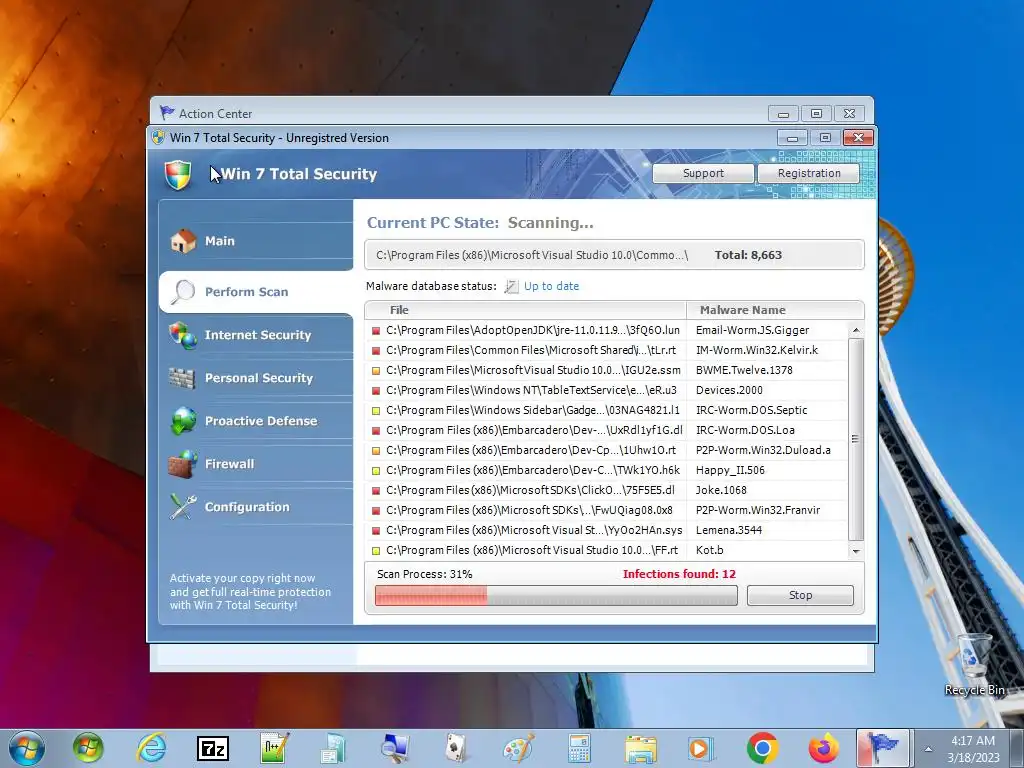Click the File column header
Viewport: 1024px width, 768px height.
tap(525, 310)
